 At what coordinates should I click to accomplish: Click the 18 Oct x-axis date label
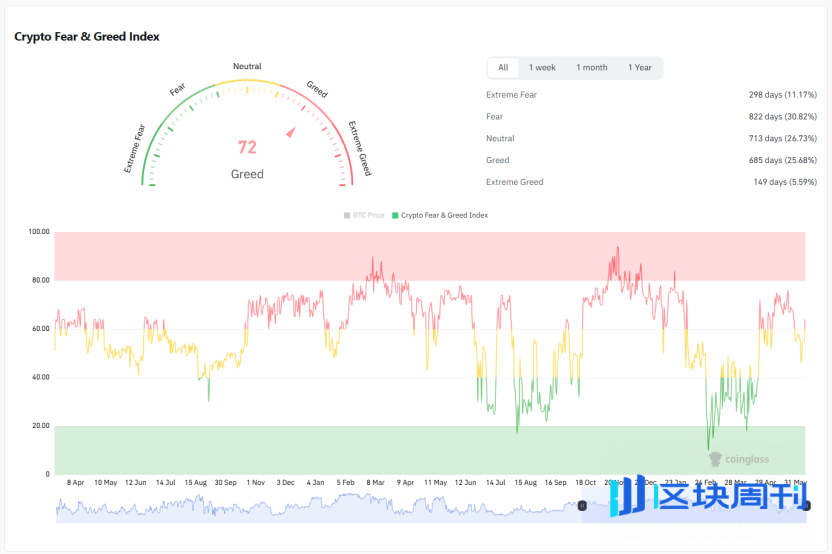(x=586, y=482)
